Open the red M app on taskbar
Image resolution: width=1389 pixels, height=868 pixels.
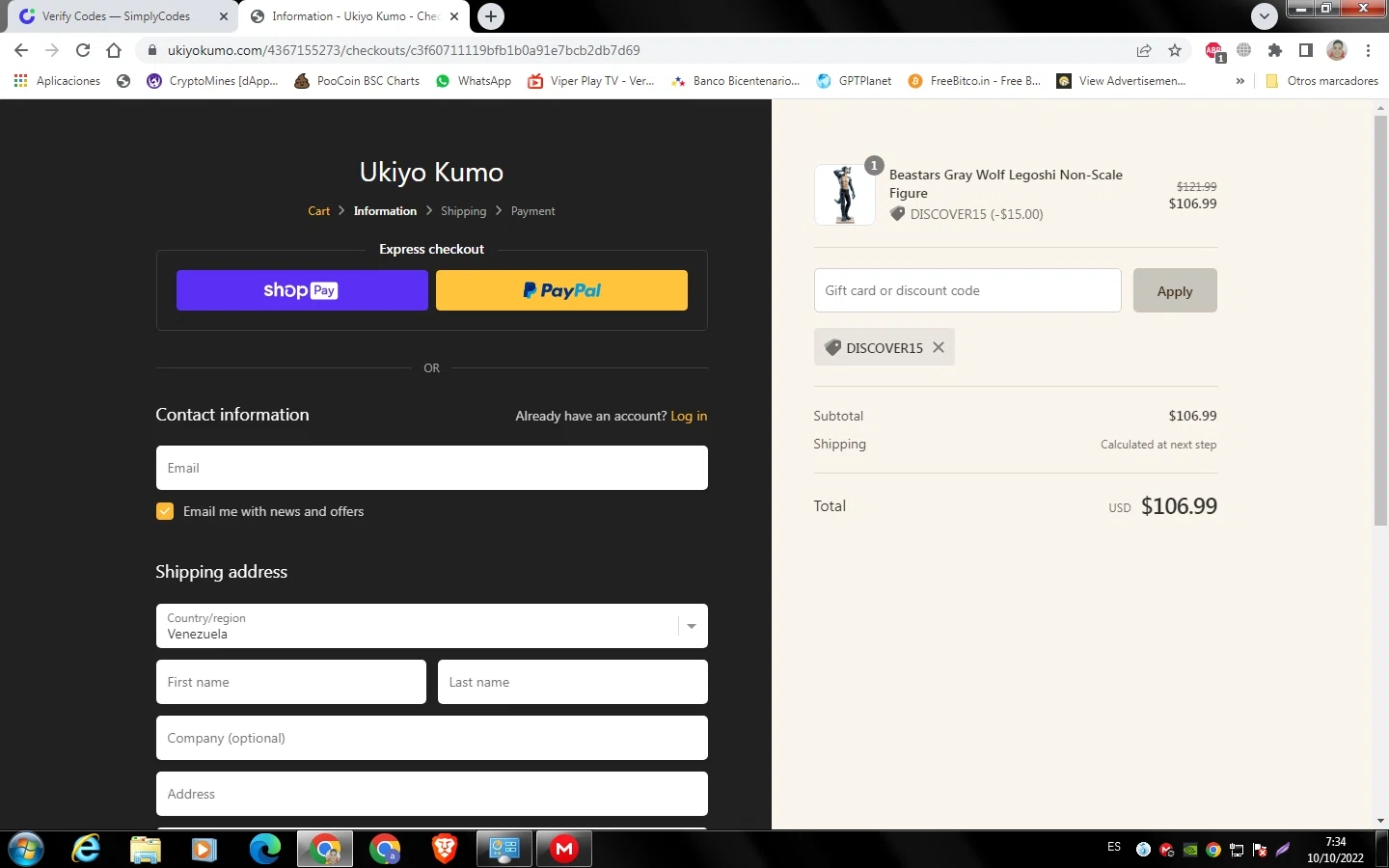[x=564, y=849]
